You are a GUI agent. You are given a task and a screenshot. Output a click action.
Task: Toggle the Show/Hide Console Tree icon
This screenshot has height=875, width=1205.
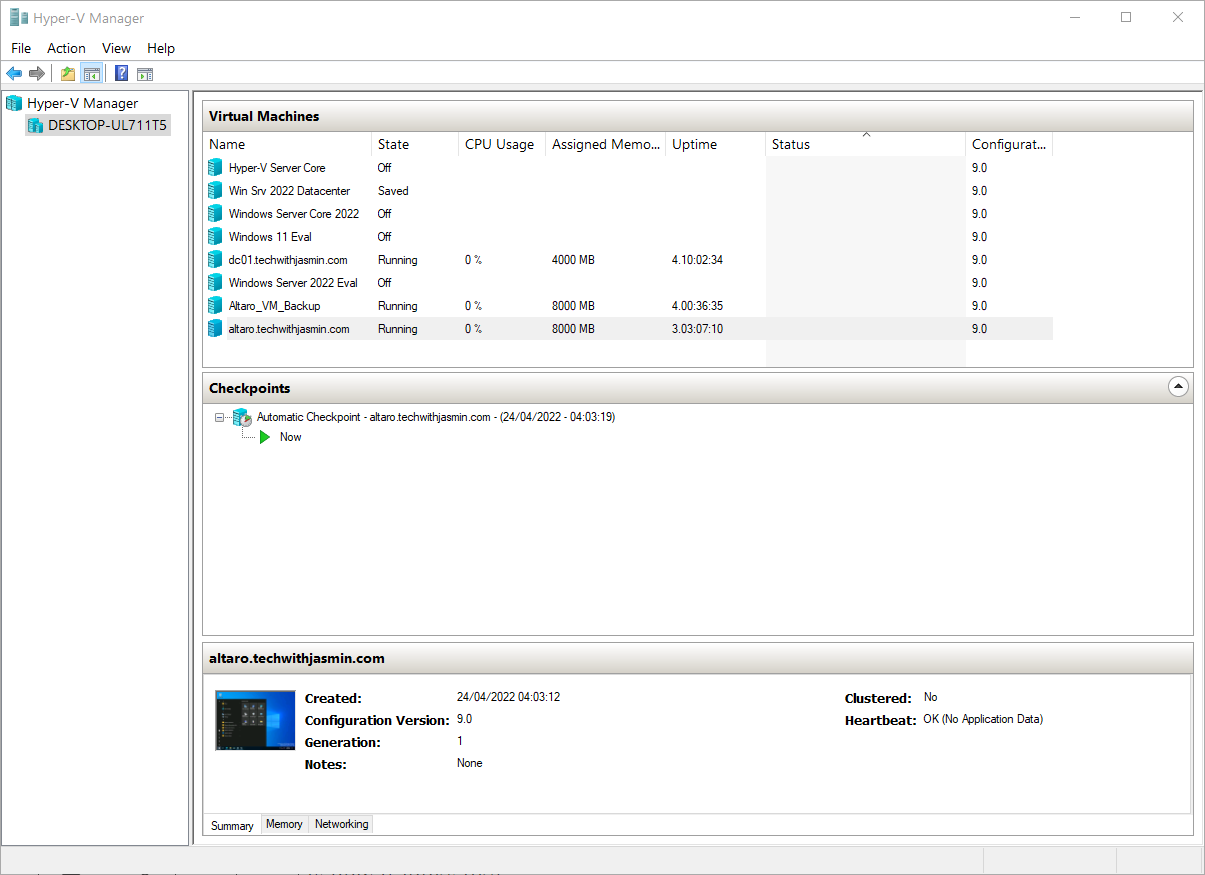pos(91,73)
